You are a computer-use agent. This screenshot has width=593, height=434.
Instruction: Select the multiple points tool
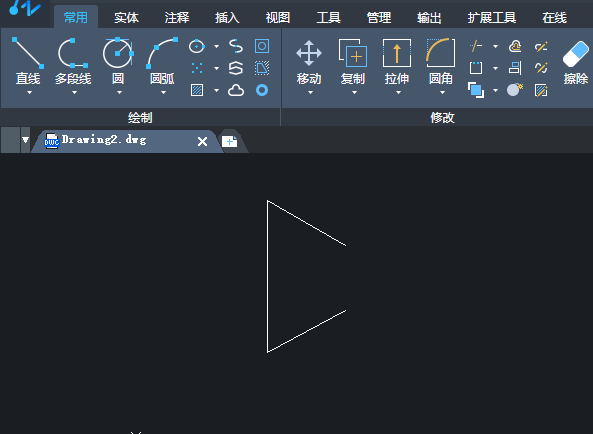[x=197, y=68]
